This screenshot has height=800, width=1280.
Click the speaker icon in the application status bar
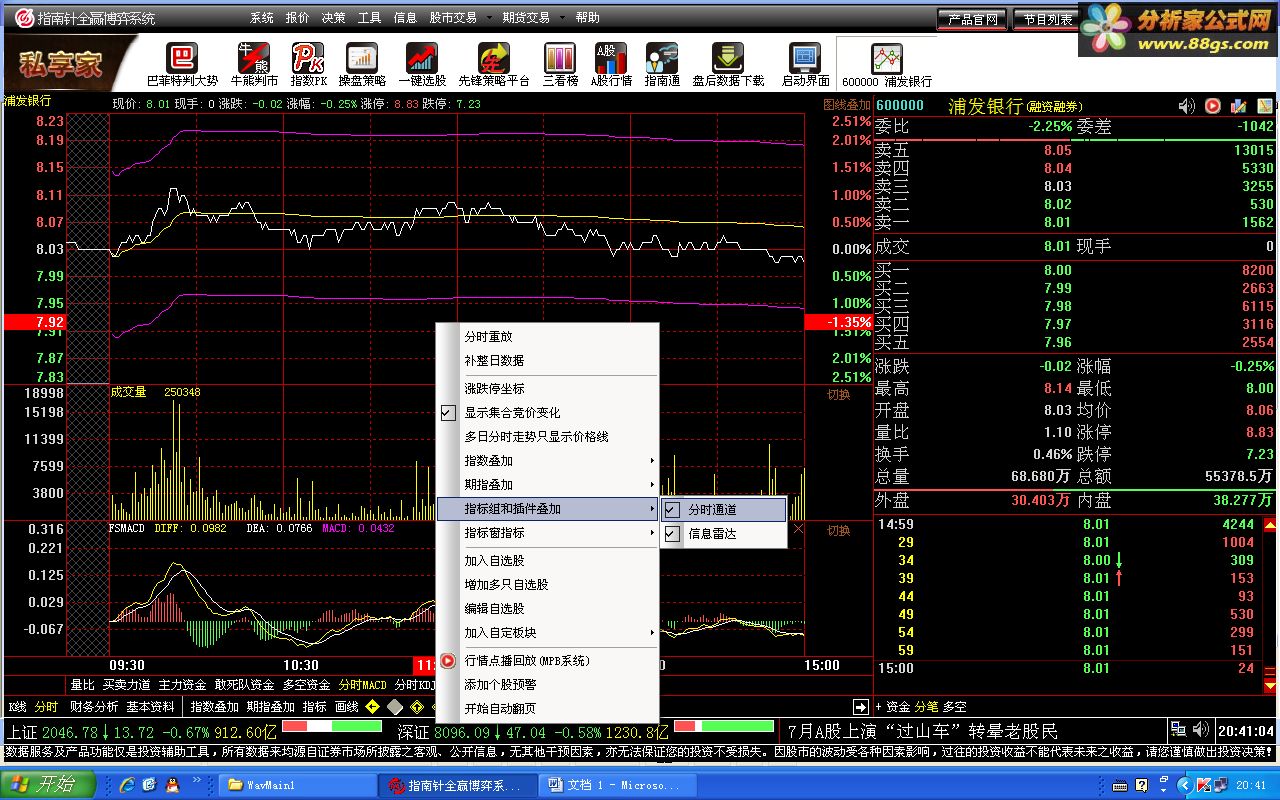click(1200, 730)
